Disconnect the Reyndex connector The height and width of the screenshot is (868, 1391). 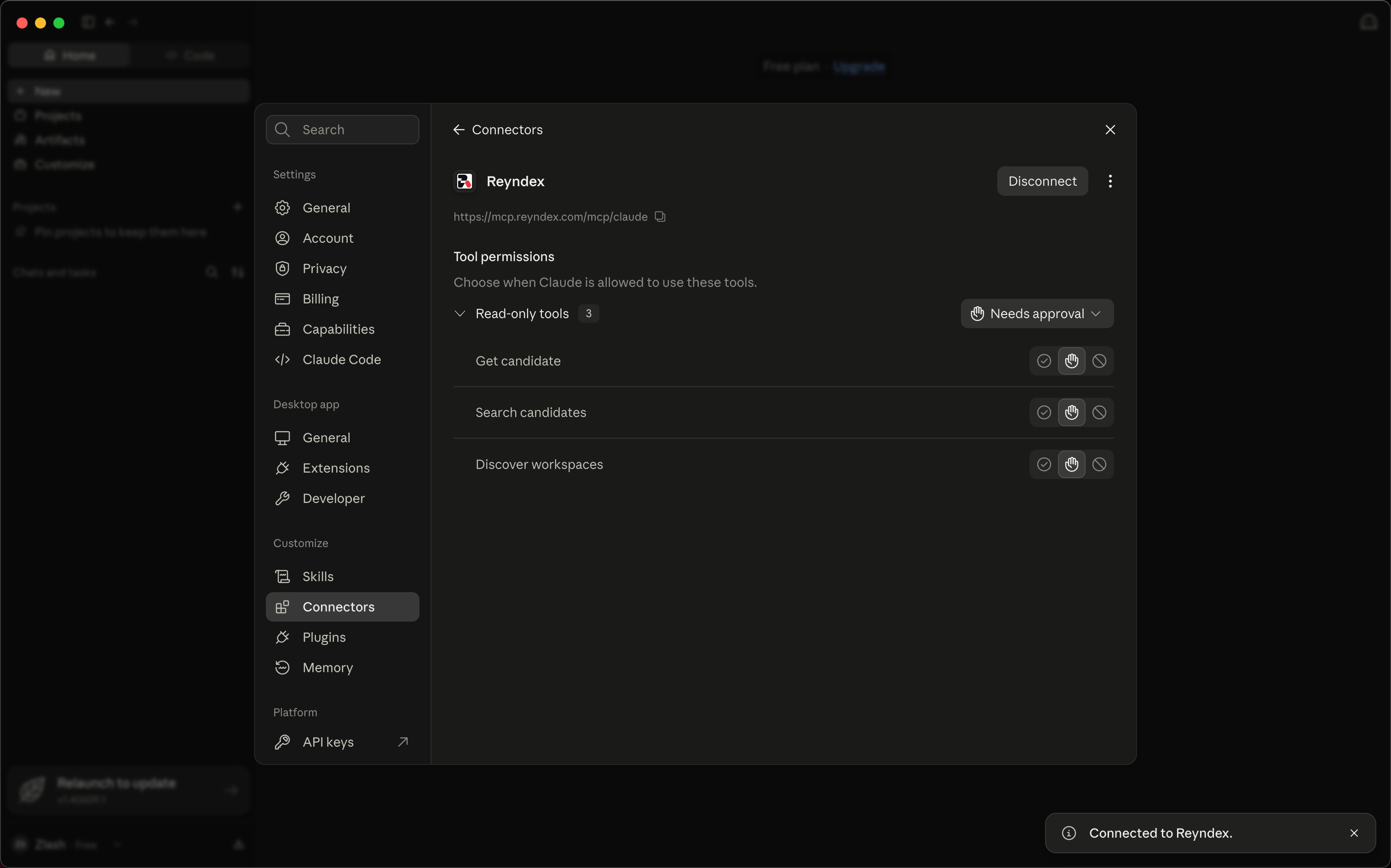tap(1042, 182)
